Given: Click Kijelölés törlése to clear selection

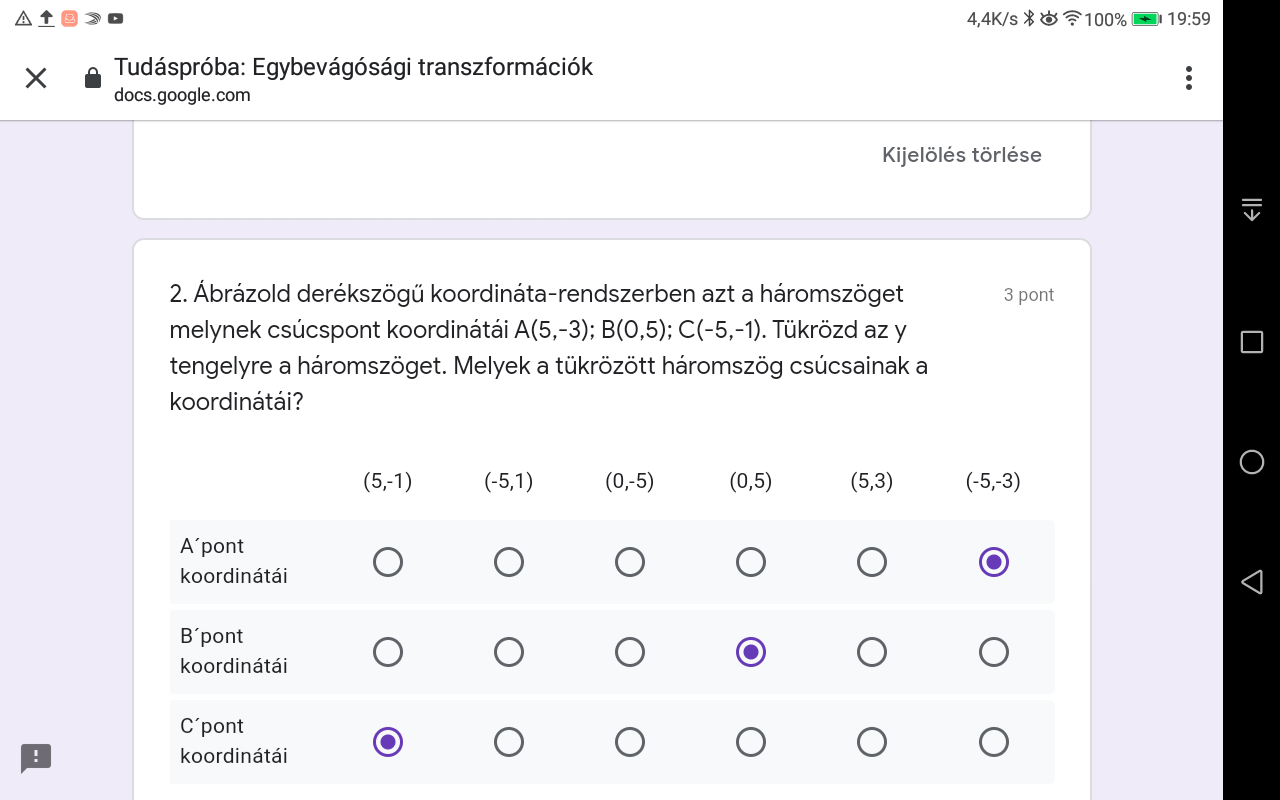Looking at the screenshot, I should [x=961, y=155].
